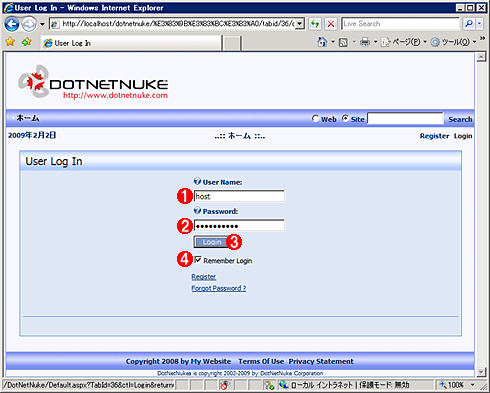The image size is (490, 393).
Task: Click the popup blocker status bar icon
Action: pos(225,385)
